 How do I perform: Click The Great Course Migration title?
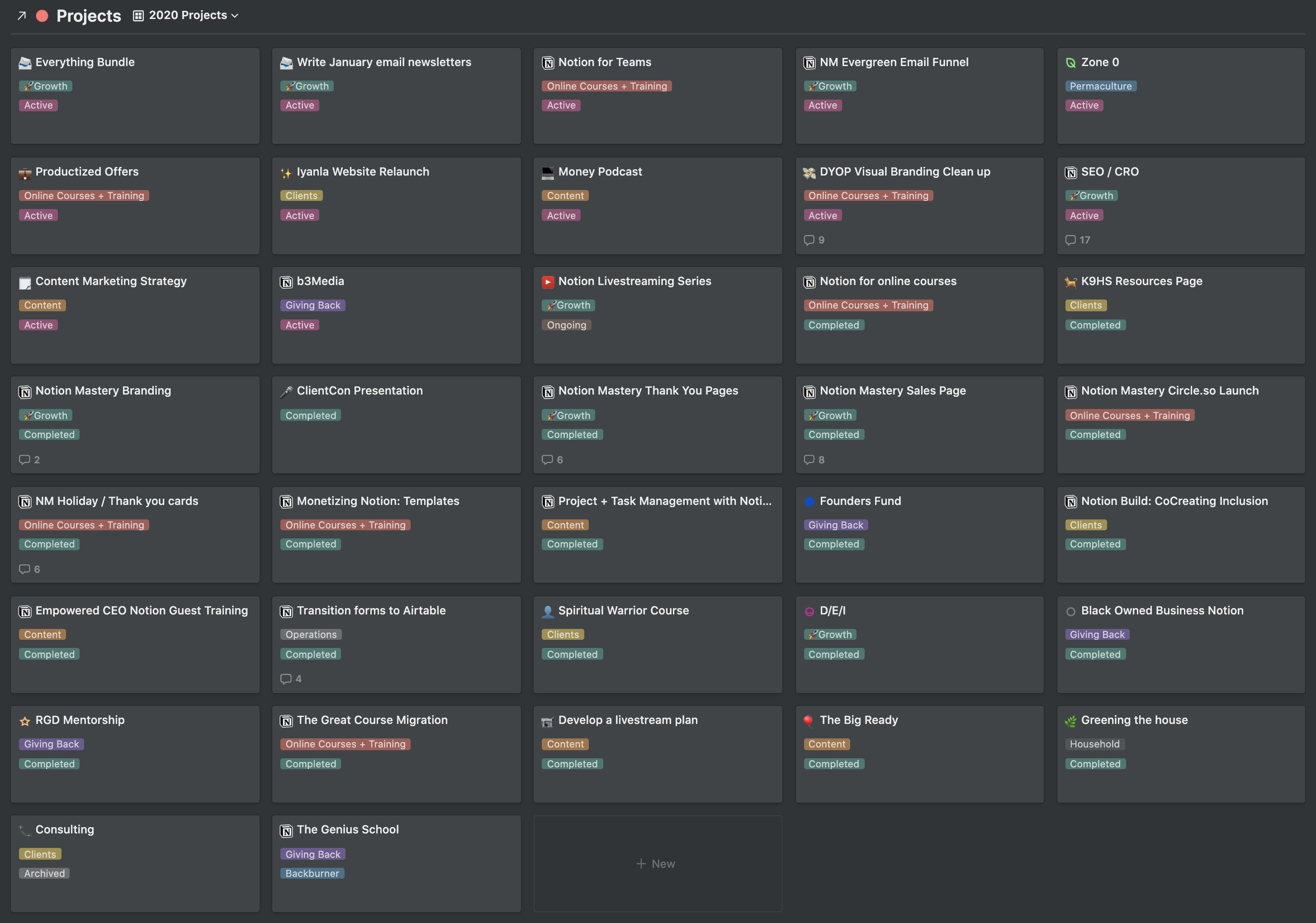(372, 720)
